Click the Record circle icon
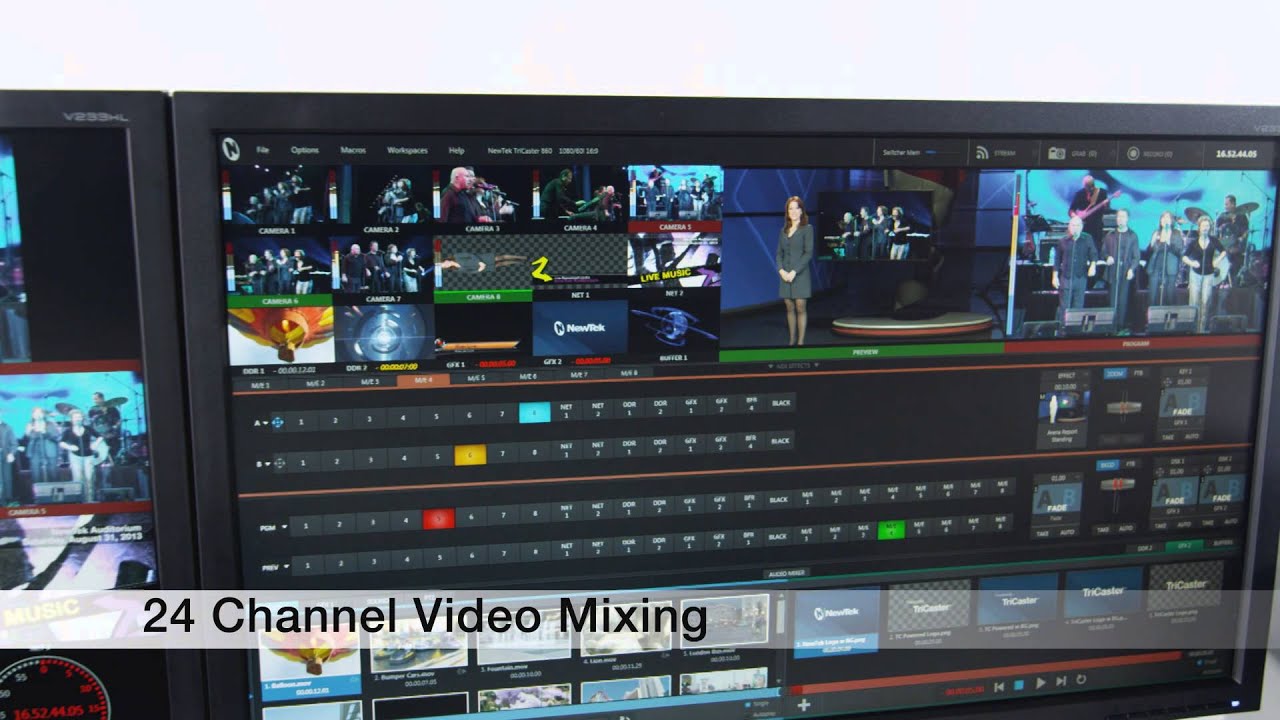 click(x=1133, y=154)
